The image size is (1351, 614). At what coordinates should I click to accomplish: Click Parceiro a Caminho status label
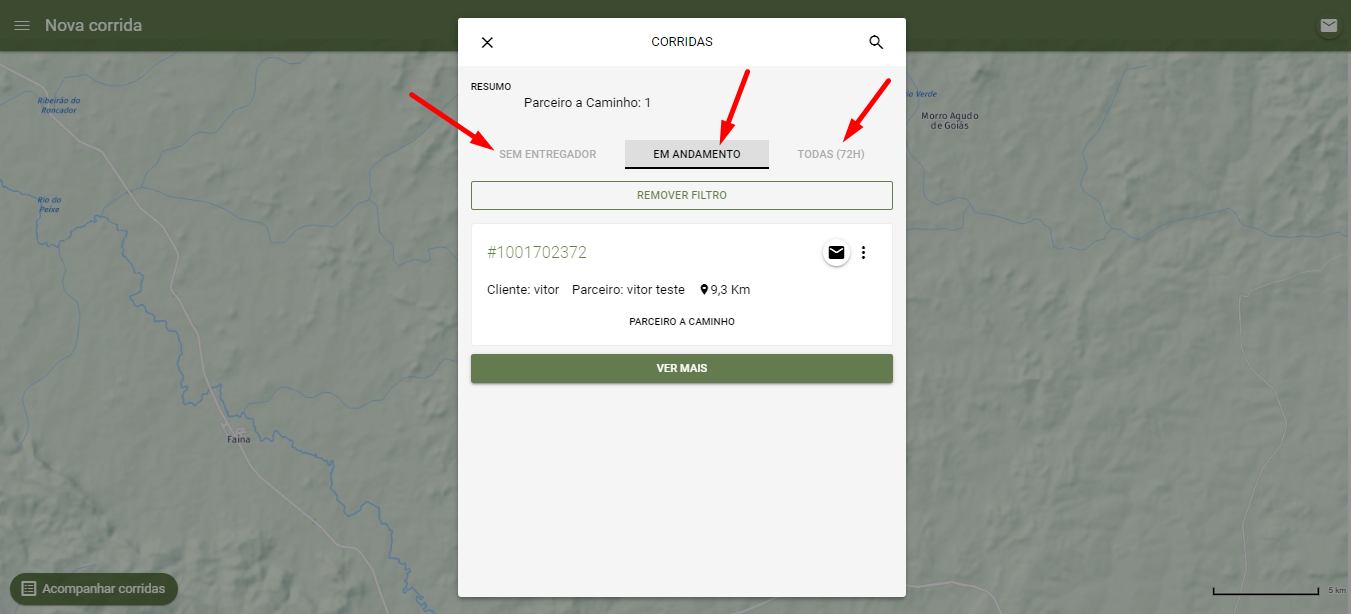(682, 322)
